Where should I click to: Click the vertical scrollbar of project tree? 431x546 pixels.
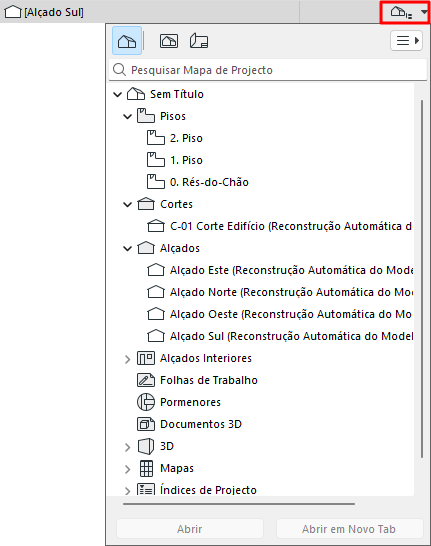click(422, 279)
